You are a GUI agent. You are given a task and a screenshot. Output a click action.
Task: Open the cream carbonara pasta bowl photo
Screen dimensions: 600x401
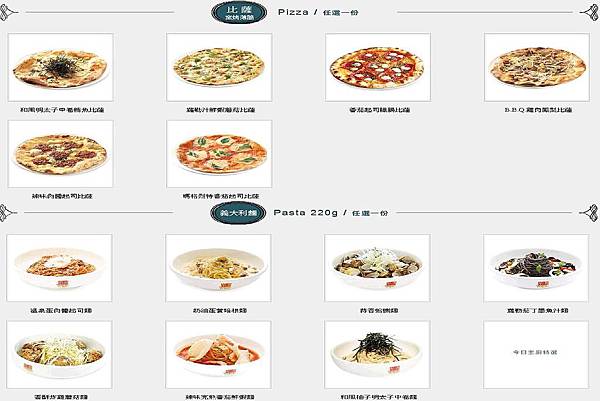218,268
